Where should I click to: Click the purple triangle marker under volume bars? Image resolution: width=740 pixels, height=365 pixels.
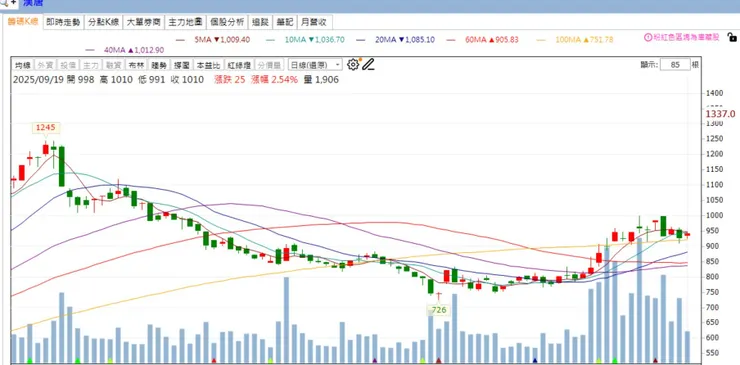coord(375,360)
